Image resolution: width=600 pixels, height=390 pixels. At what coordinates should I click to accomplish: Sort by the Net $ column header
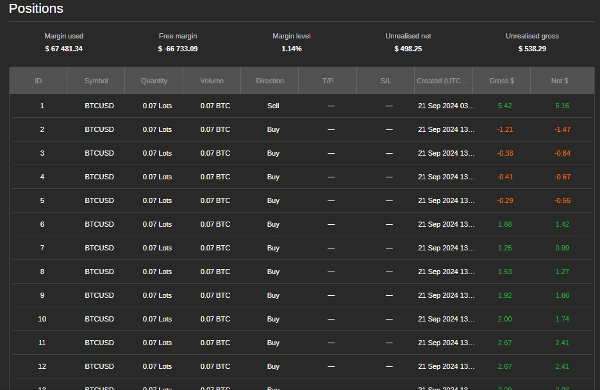[x=559, y=81]
